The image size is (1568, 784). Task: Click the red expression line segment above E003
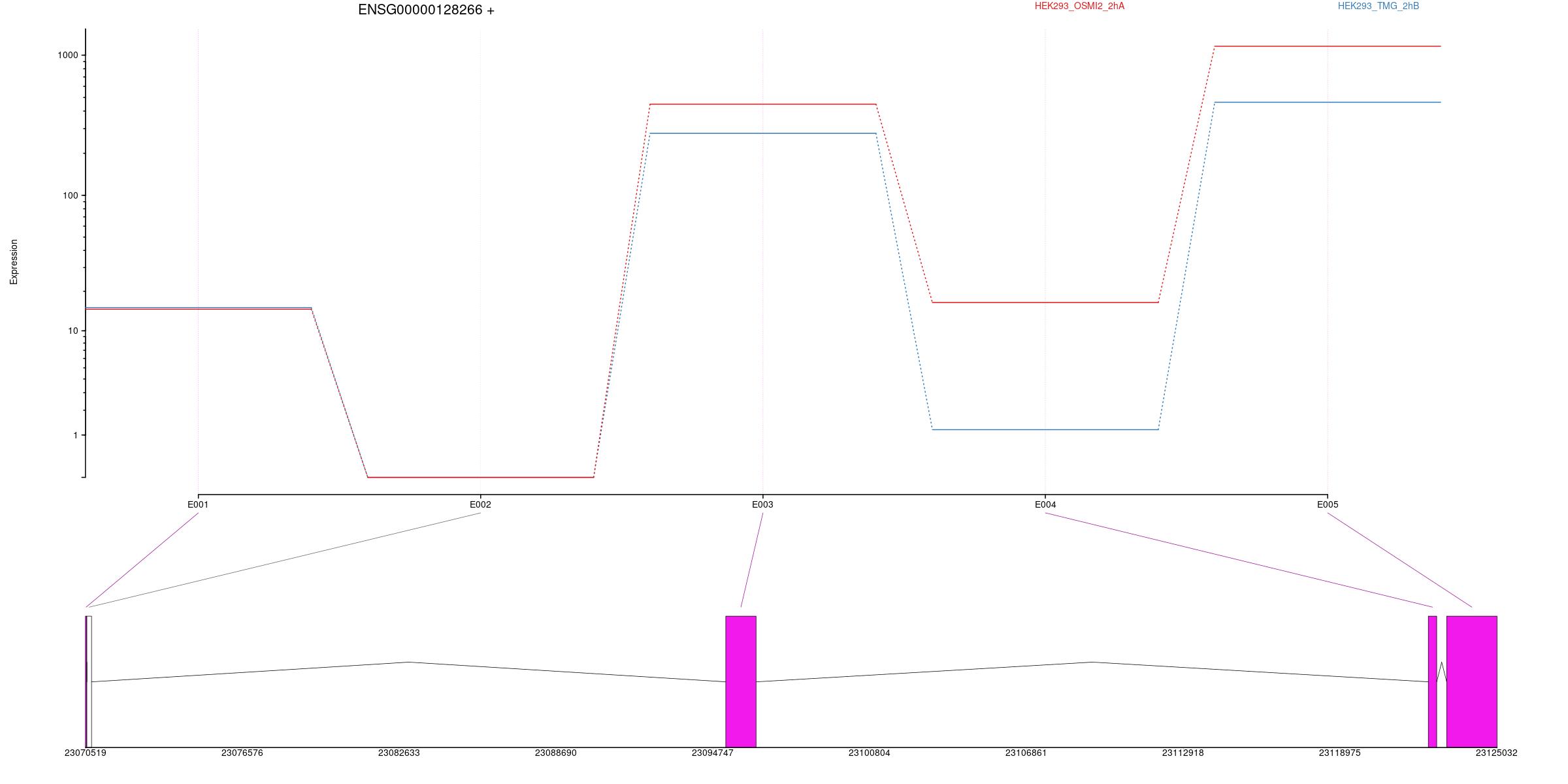pyautogui.click(x=762, y=104)
